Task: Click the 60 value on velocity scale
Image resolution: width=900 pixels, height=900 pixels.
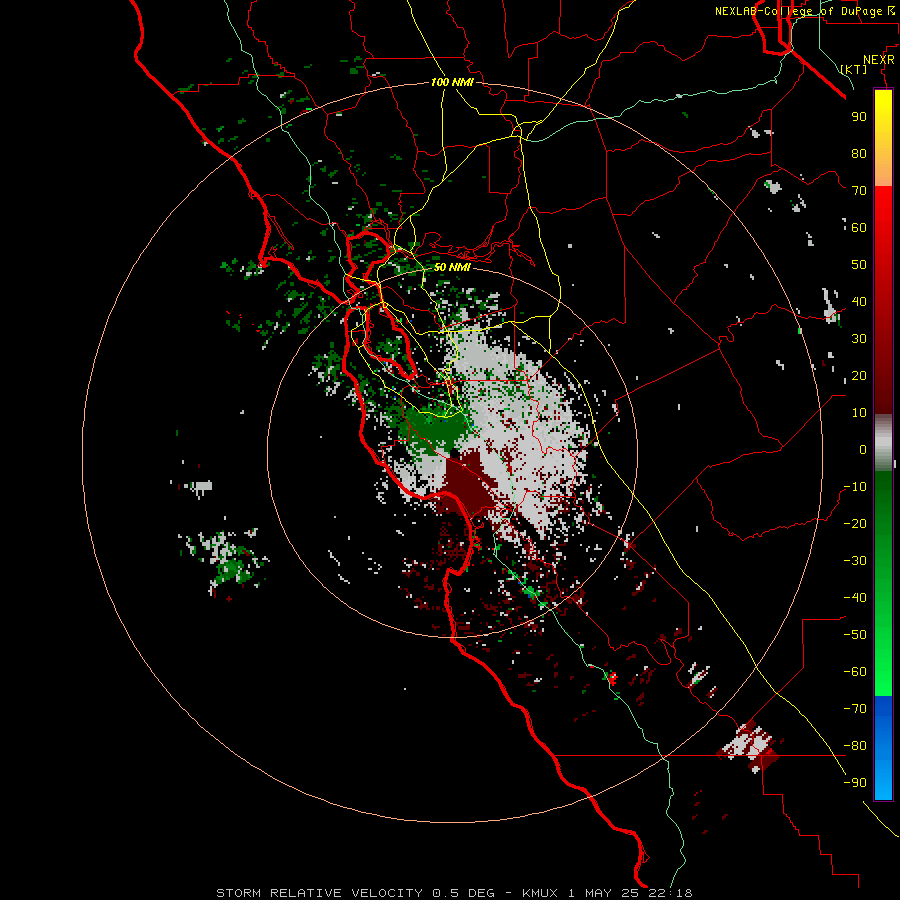Action: 859,227
